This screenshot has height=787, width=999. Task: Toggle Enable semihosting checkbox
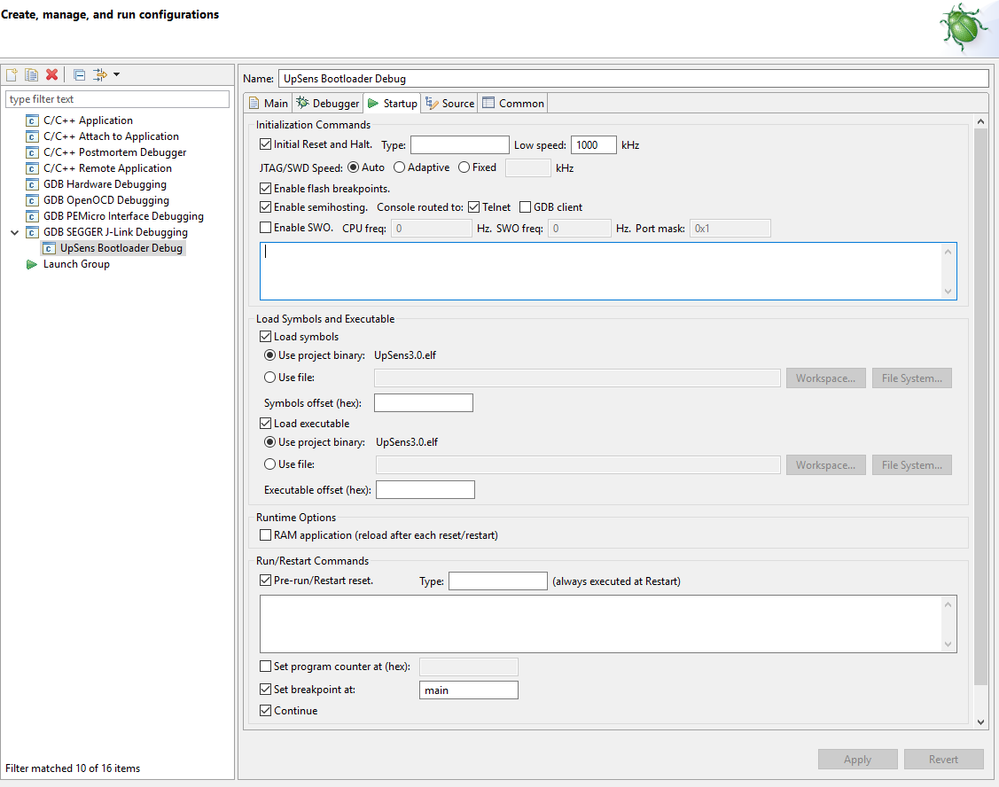click(x=266, y=207)
